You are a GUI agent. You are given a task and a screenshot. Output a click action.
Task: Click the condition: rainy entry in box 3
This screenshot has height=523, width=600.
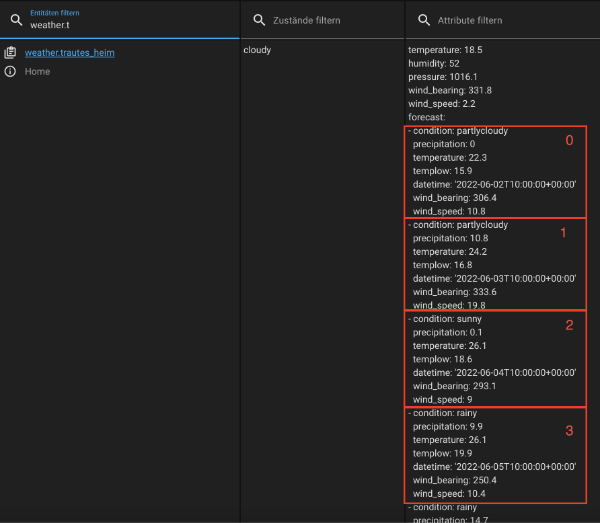[x=446, y=413]
